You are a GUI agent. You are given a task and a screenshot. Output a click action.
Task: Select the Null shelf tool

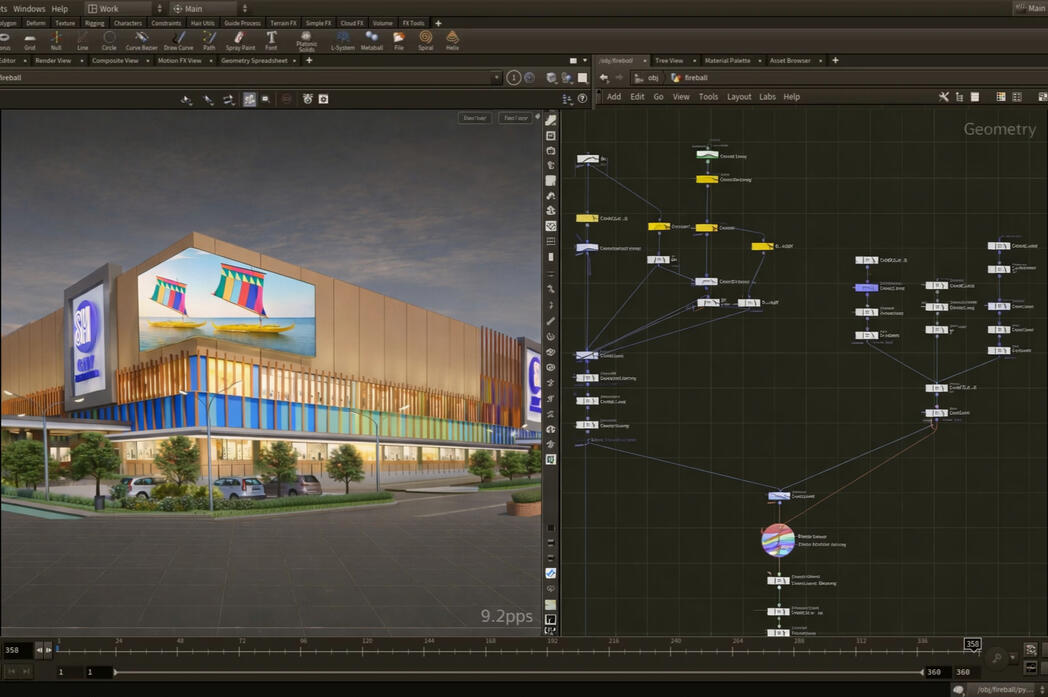(x=56, y=41)
